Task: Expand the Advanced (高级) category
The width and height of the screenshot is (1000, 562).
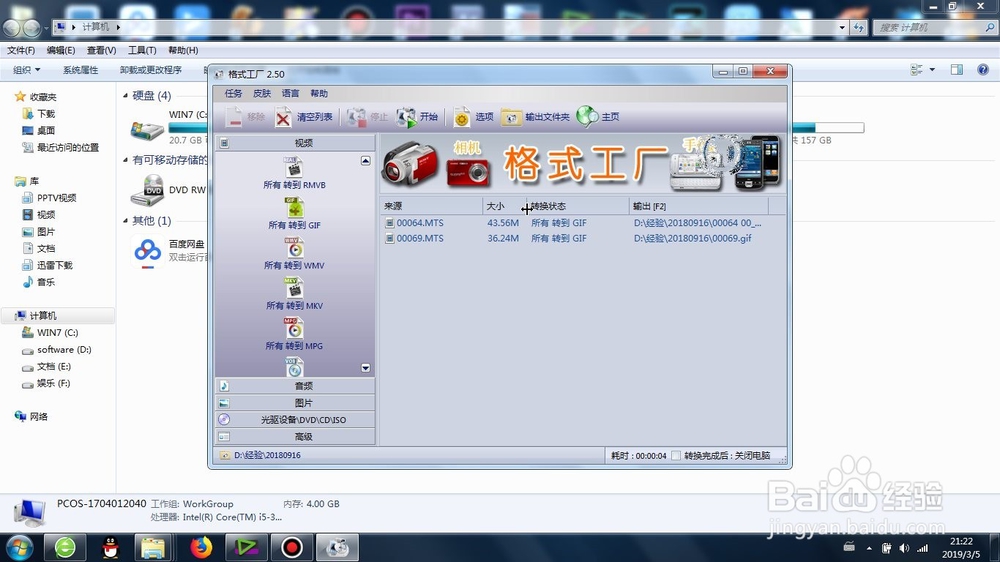Action: tap(295, 436)
